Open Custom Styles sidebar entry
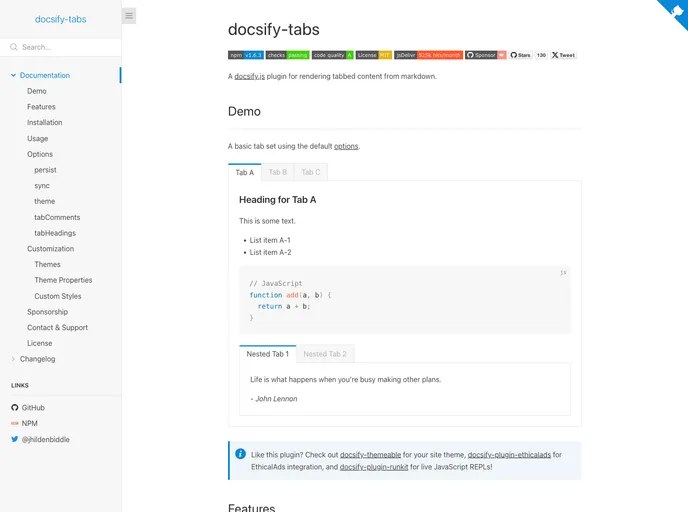 (58, 296)
